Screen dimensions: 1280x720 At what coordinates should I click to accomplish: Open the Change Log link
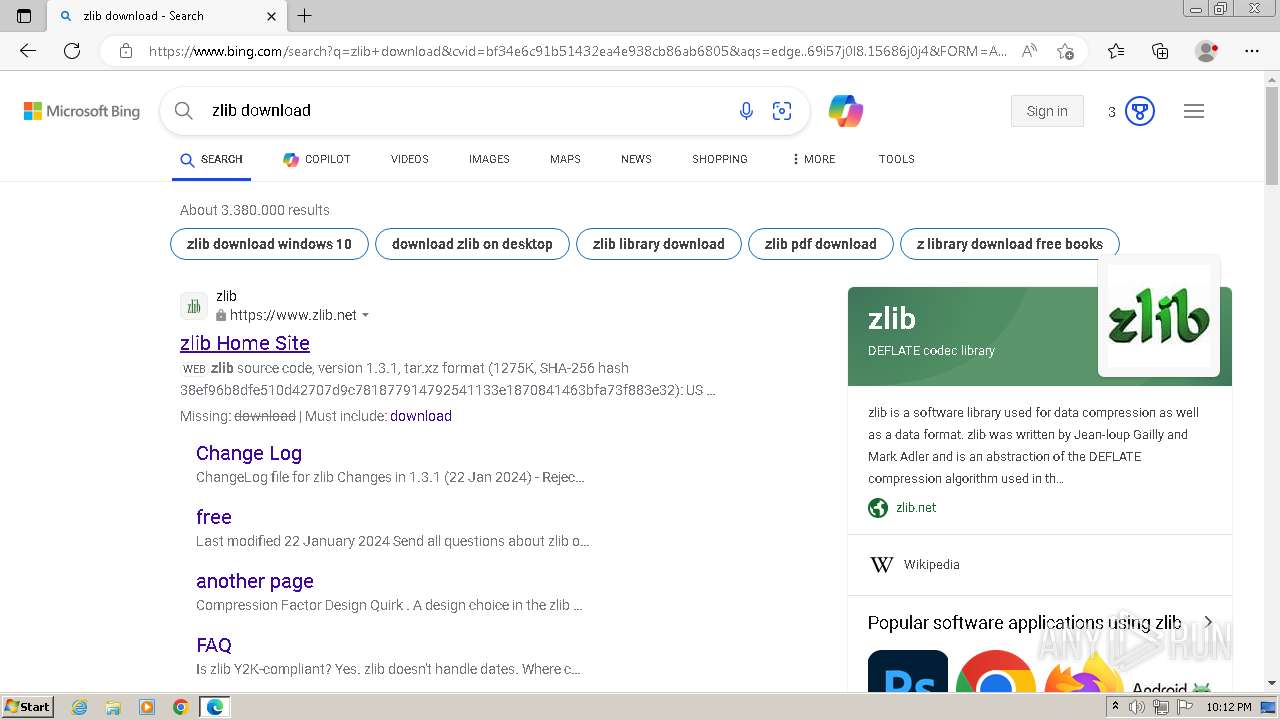coord(249,453)
